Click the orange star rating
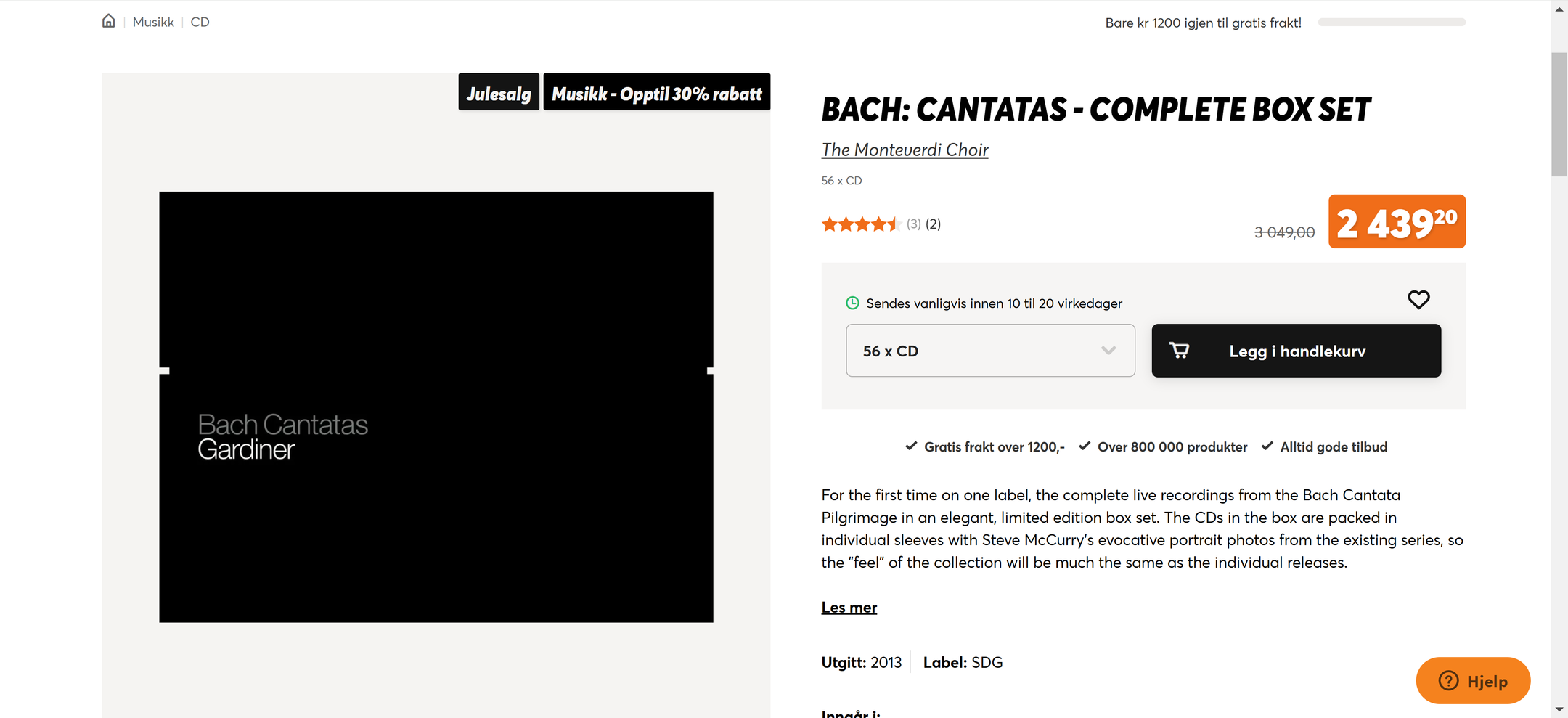The width and height of the screenshot is (1568, 718). (861, 224)
